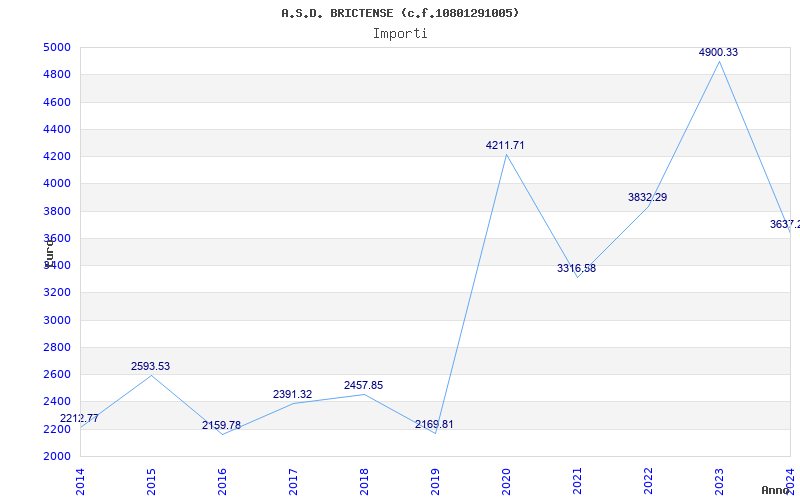Click y-axis tick 2400
Screen dimensions: 800x500
tap(56, 402)
